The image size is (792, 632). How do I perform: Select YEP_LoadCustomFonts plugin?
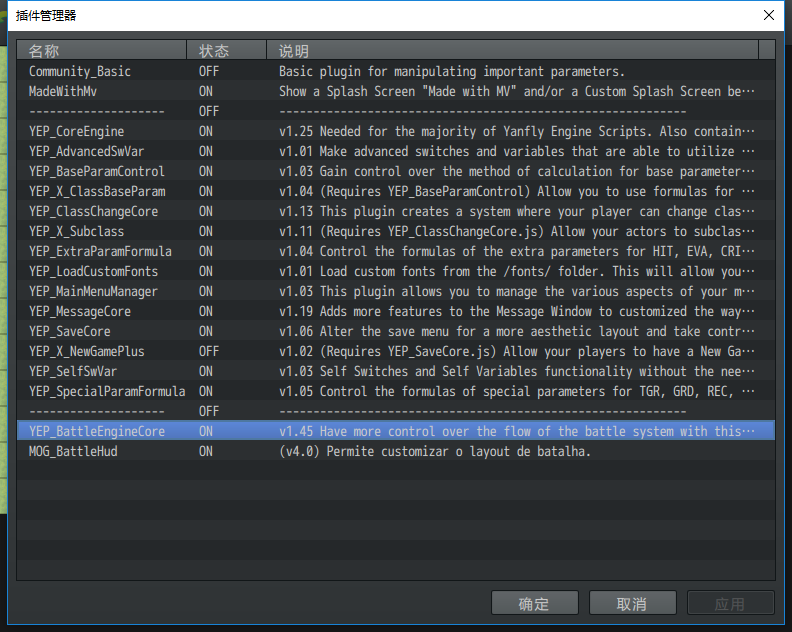395,271
